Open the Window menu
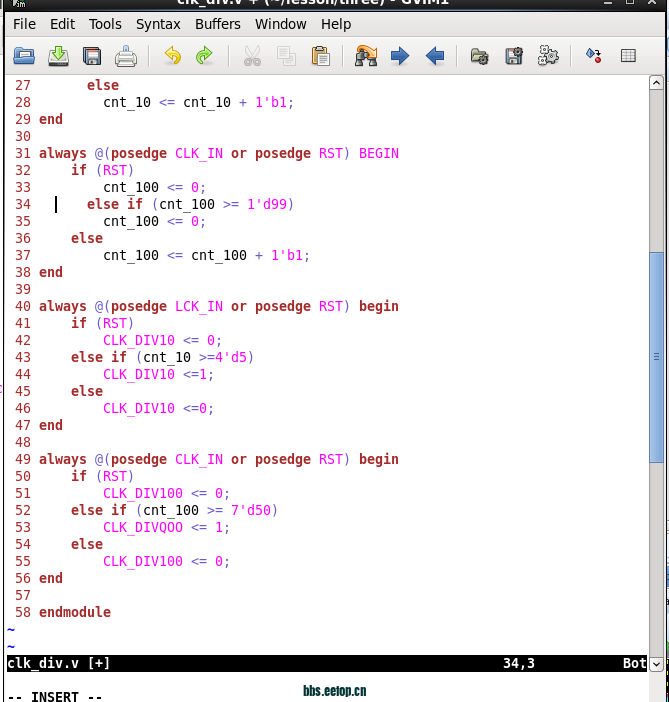The width and height of the screenshot is (669, 702). [x=281, y=24]
